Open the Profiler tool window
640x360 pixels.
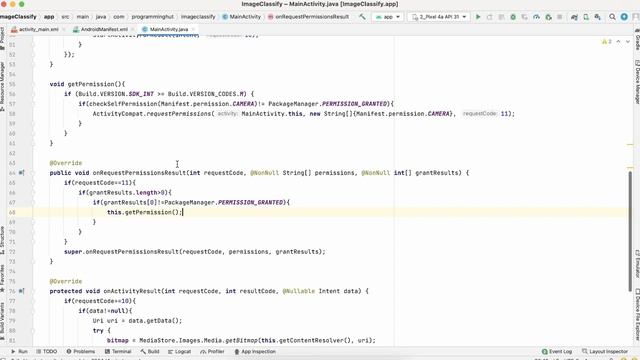(212, 351)
